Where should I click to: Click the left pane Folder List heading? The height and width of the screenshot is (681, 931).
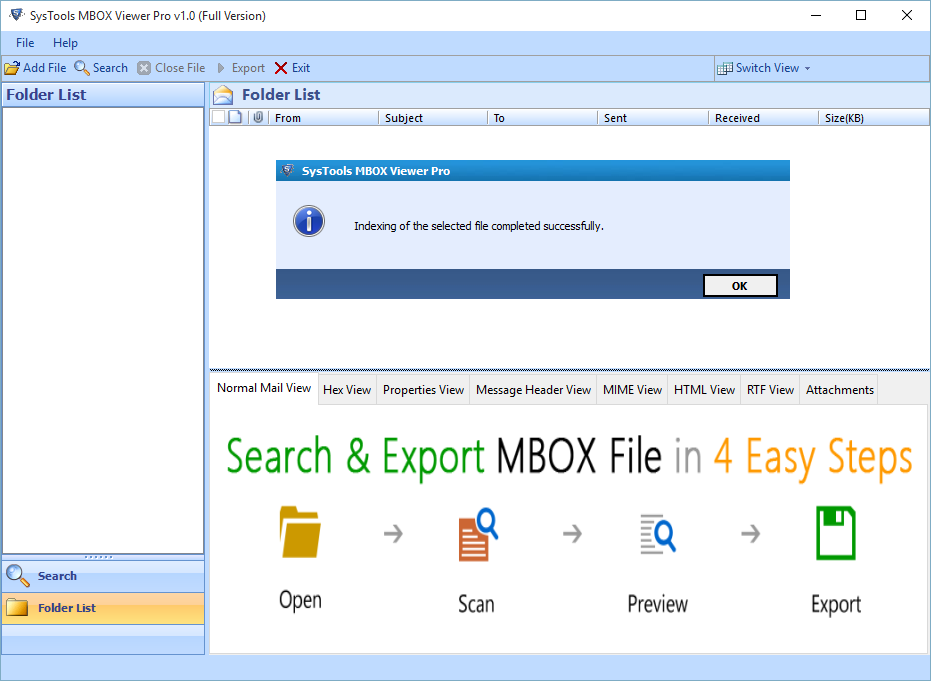point(46,95)
